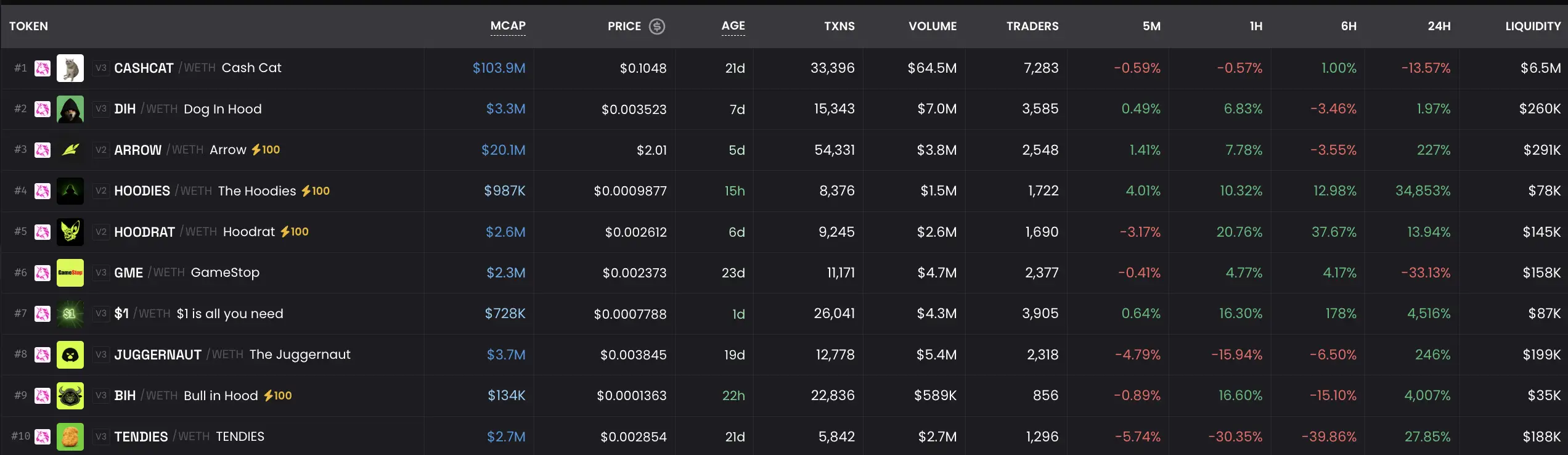Open the BIH bull logo
Screen dimensions: 1568x455
[70, 396]
